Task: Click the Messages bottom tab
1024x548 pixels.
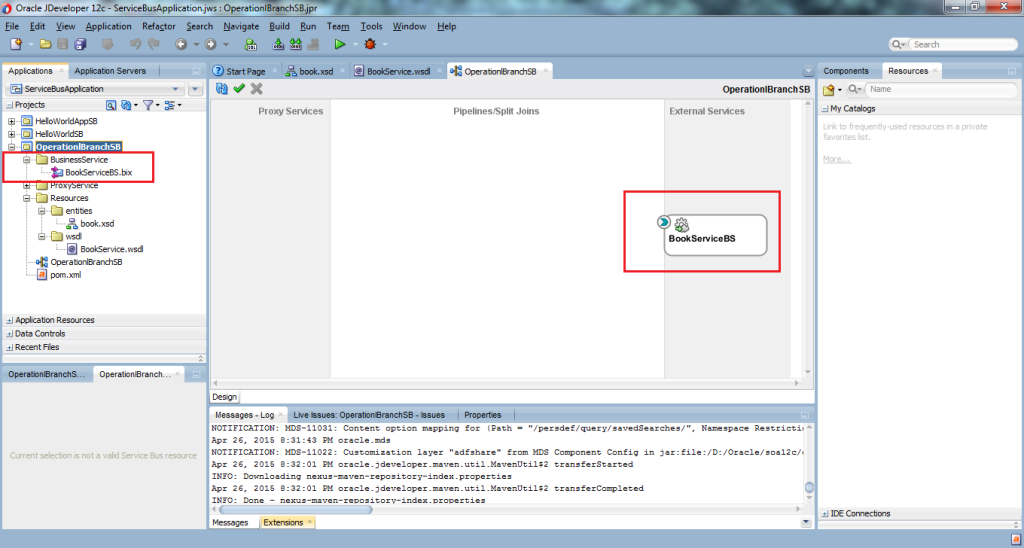Action: click(231, 523)
